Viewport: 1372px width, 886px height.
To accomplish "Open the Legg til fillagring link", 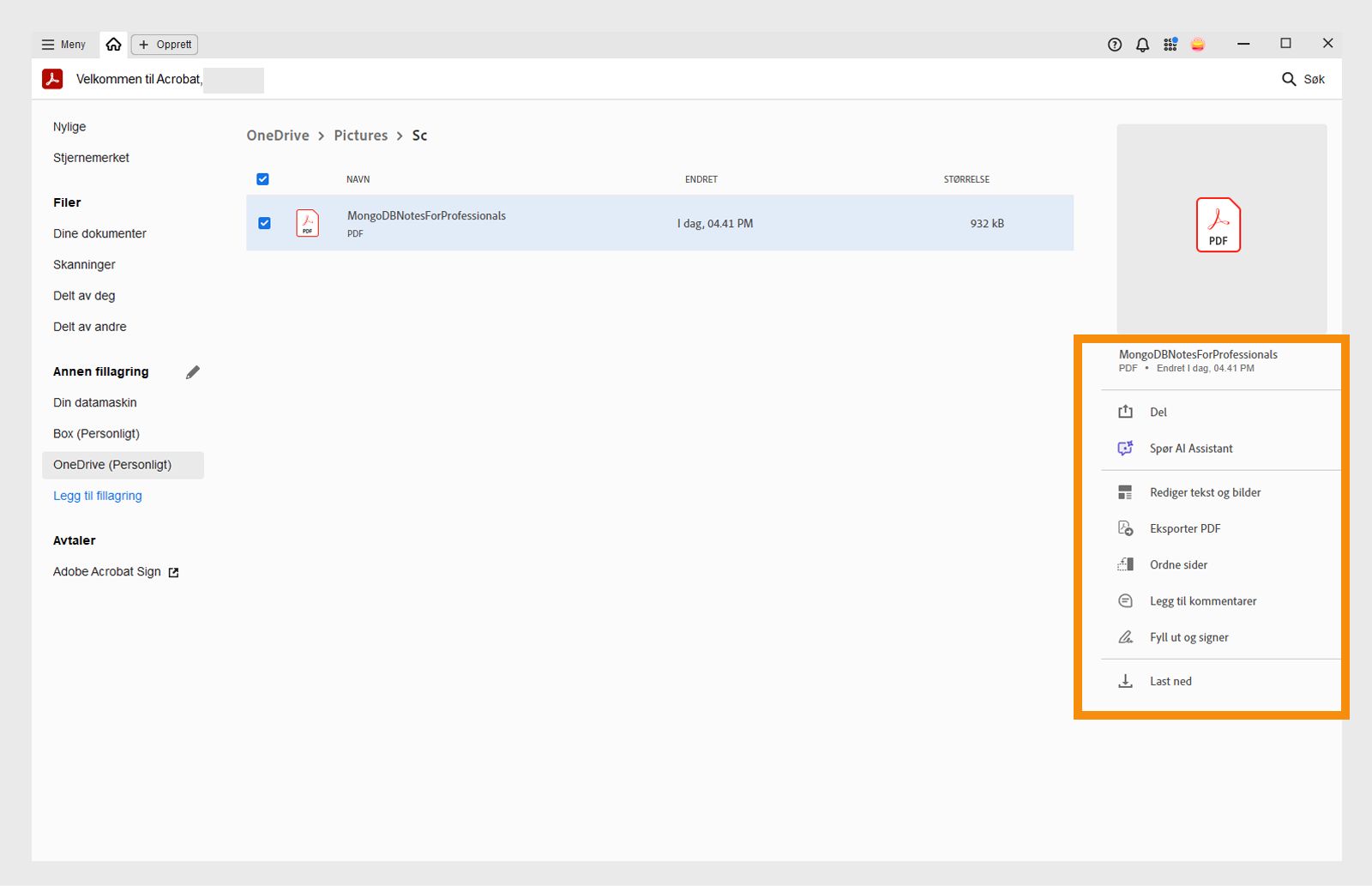I will pyautogui.click(x=97, y=495).
